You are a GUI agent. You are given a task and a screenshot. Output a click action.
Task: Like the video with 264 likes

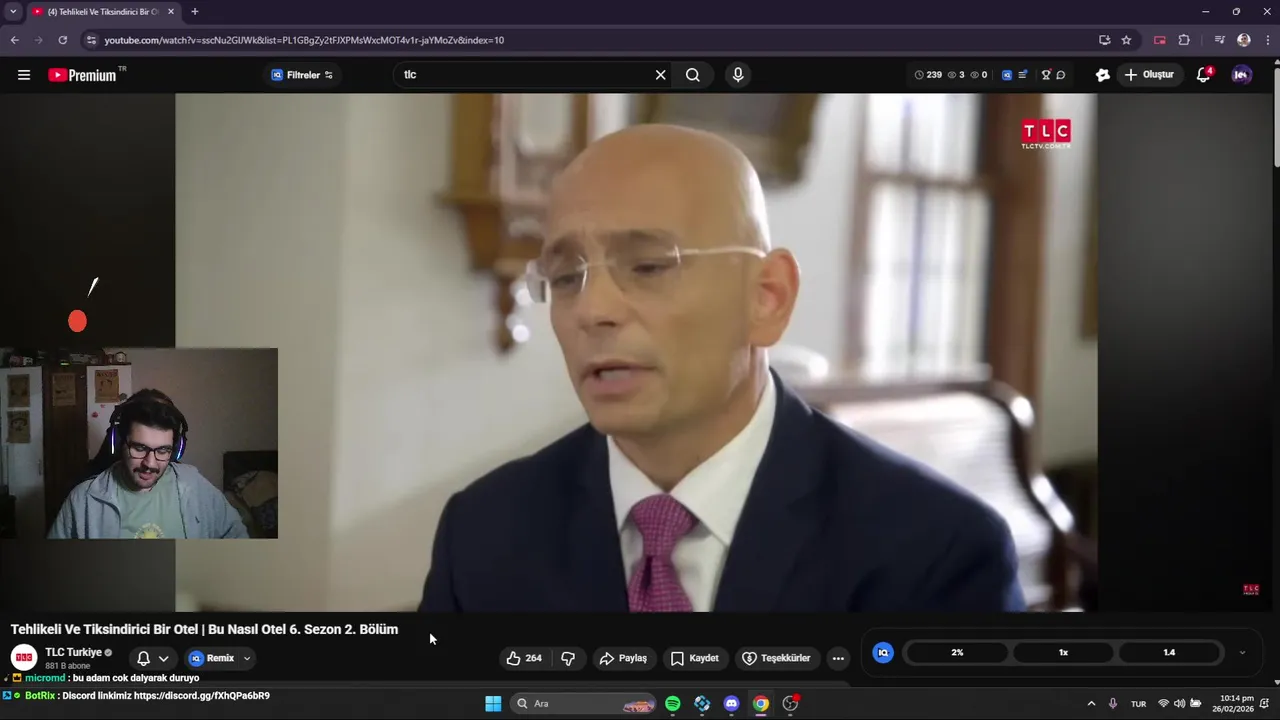point(524,658)
